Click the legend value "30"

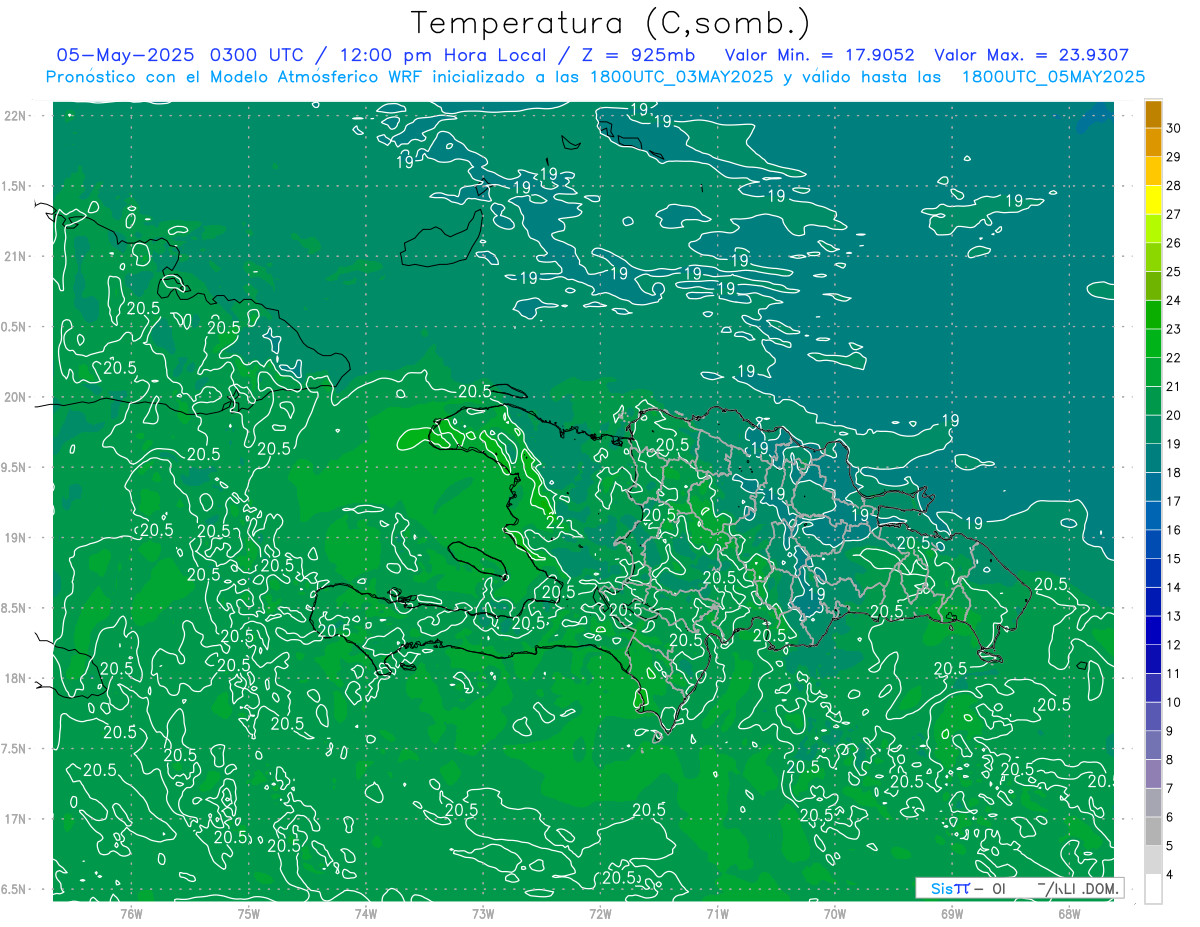pos(1175,128)
